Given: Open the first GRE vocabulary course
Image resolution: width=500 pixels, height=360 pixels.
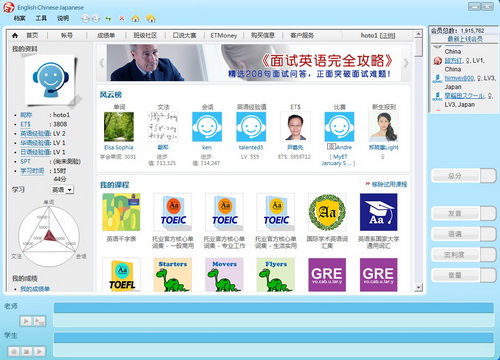Looking at the screenshot, I should (x=327, y=275).
